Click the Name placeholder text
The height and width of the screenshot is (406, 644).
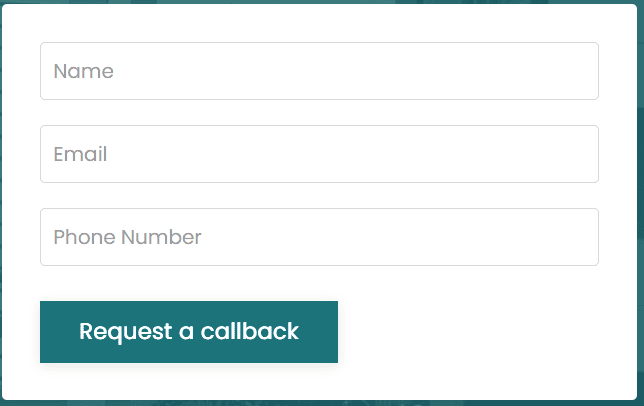[83, 71]
